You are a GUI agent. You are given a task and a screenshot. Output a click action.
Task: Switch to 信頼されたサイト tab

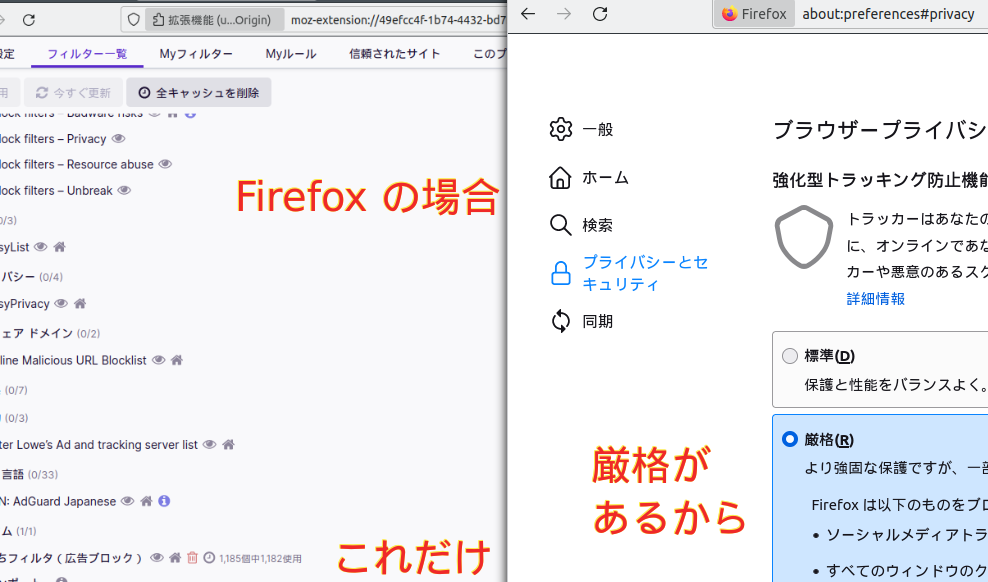tap(394, 54)
